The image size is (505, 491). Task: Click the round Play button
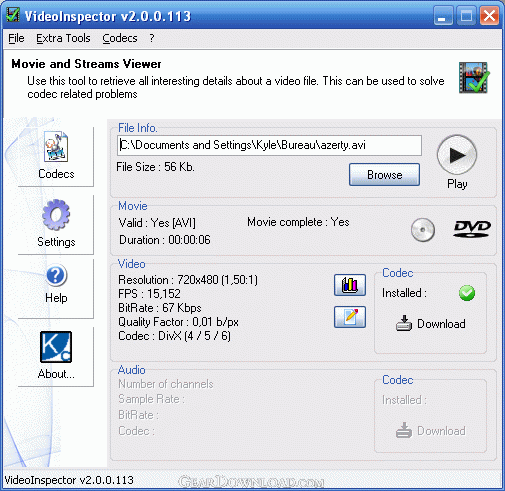[x=457, y=155]
